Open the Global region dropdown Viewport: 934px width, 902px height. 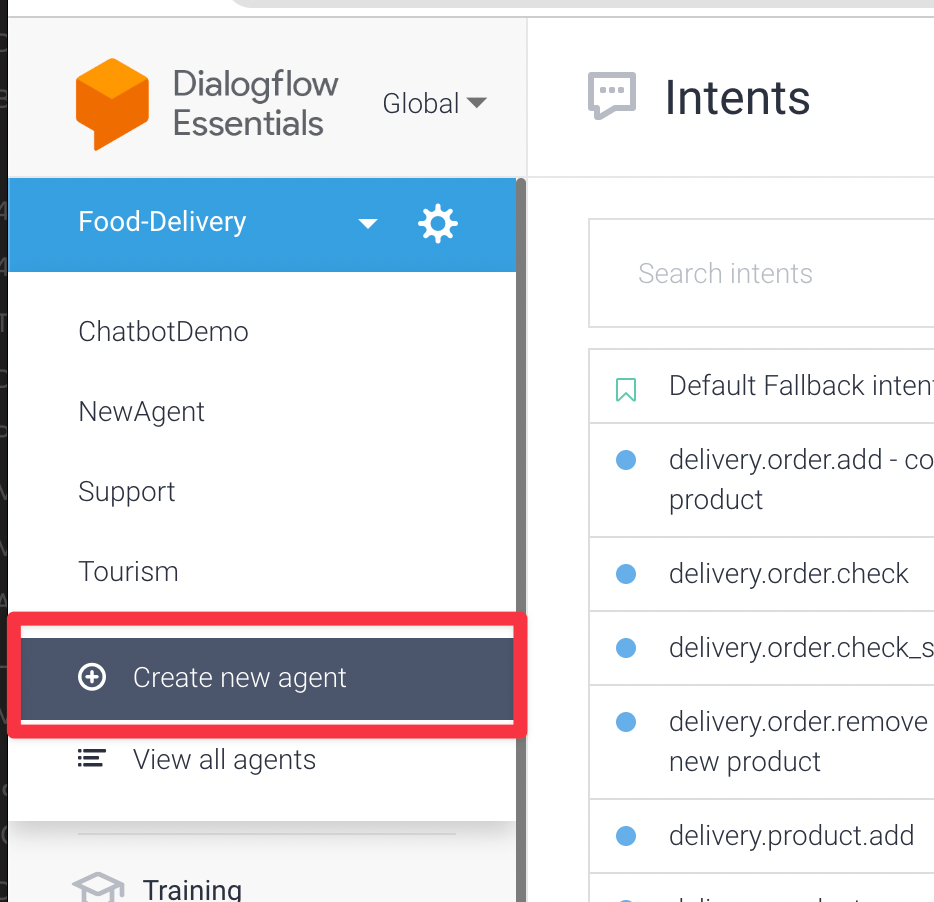pos(434,104)
